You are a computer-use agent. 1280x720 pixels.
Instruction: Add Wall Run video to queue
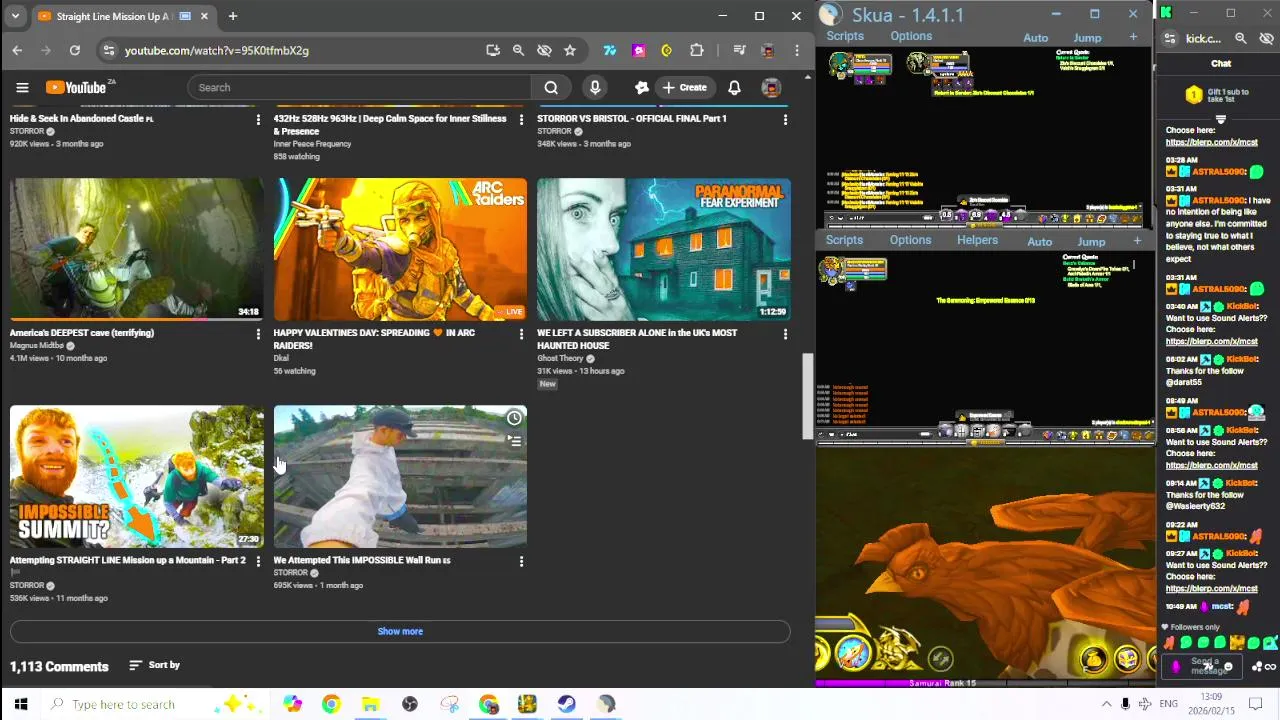[x=514, y=440]
